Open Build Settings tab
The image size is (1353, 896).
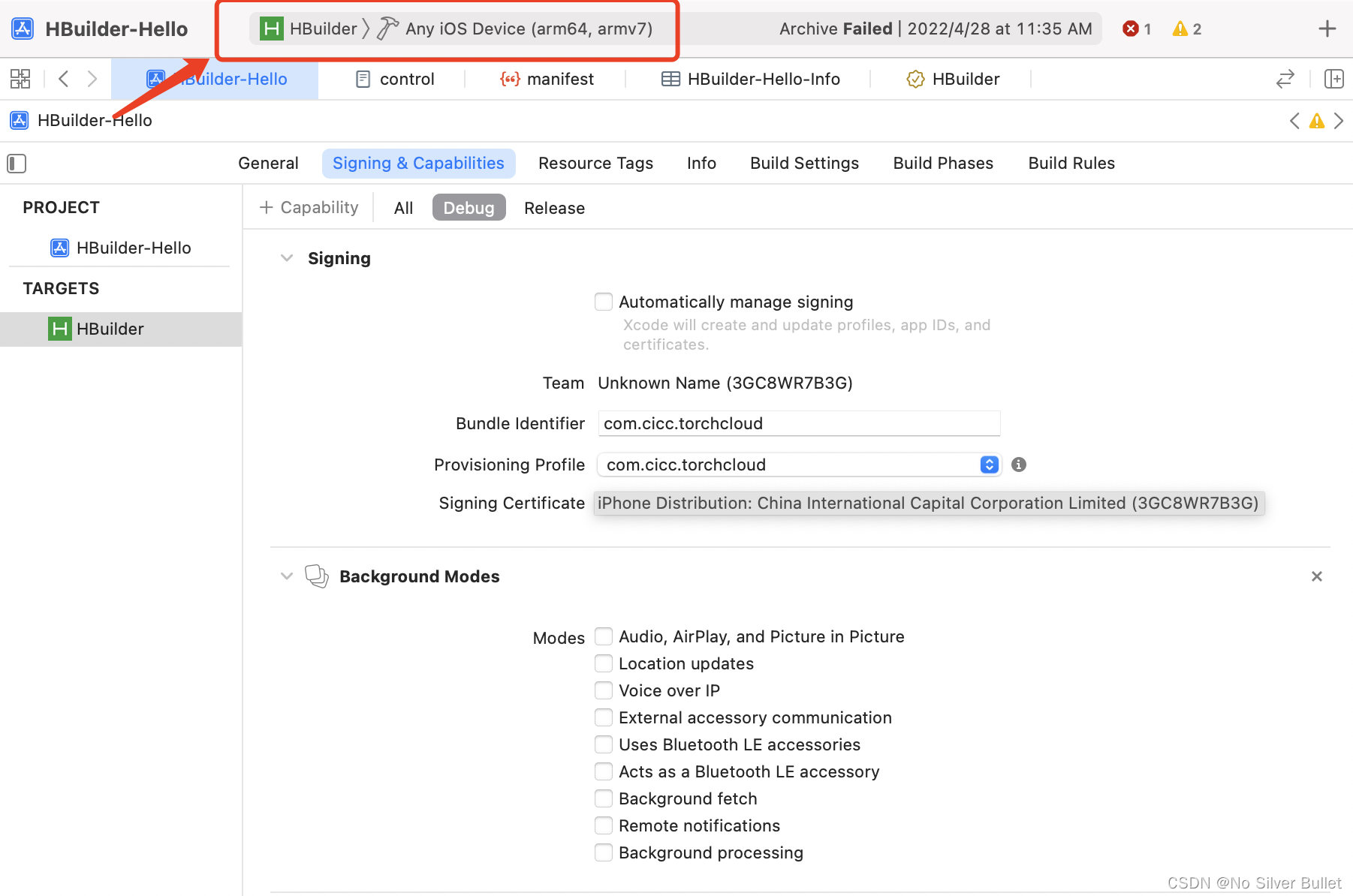[804, 164]
